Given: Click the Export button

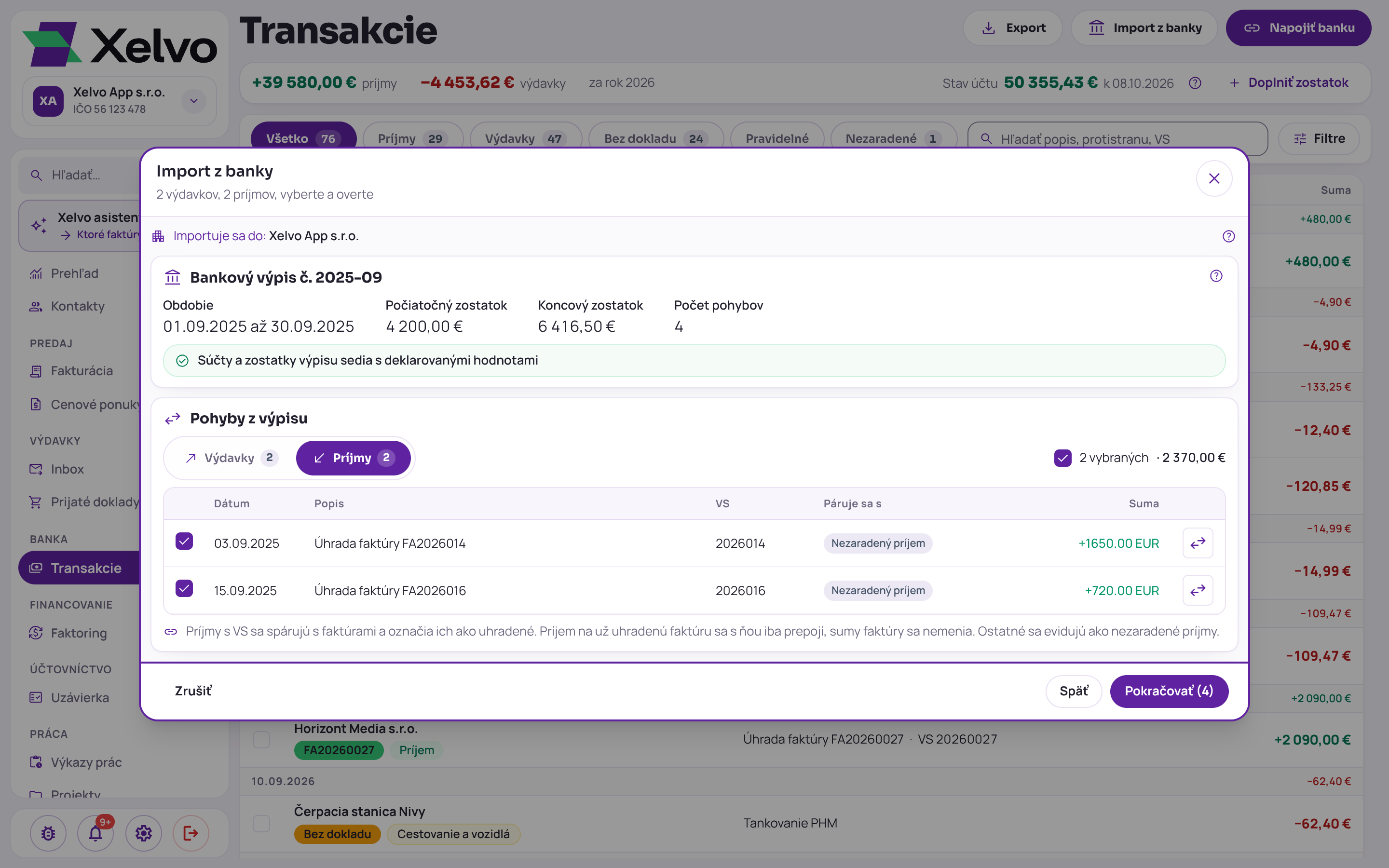Looking at the screenshot, I should coord(1012,28).
